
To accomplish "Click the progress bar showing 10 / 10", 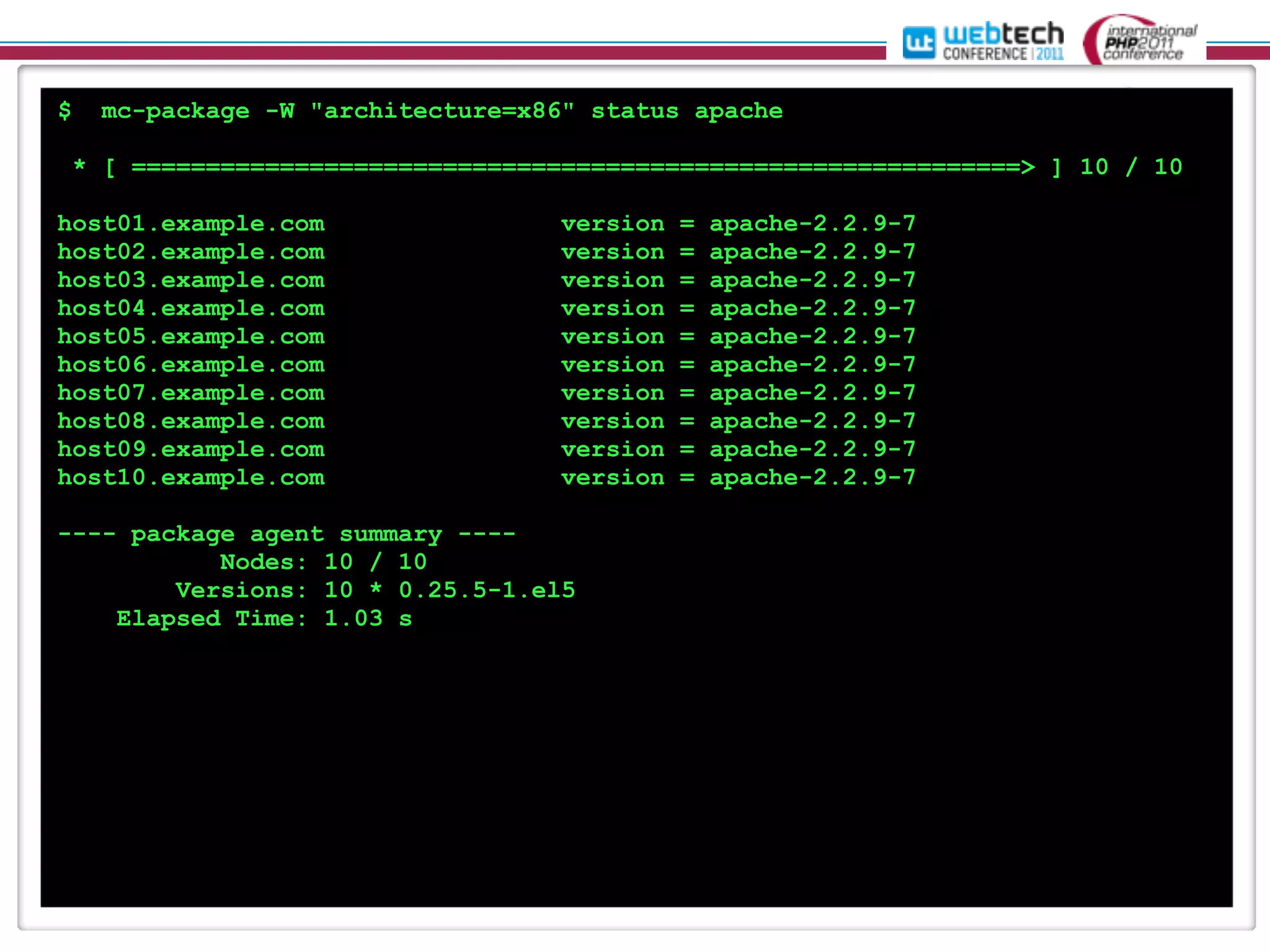I will [x=628, y=167].
